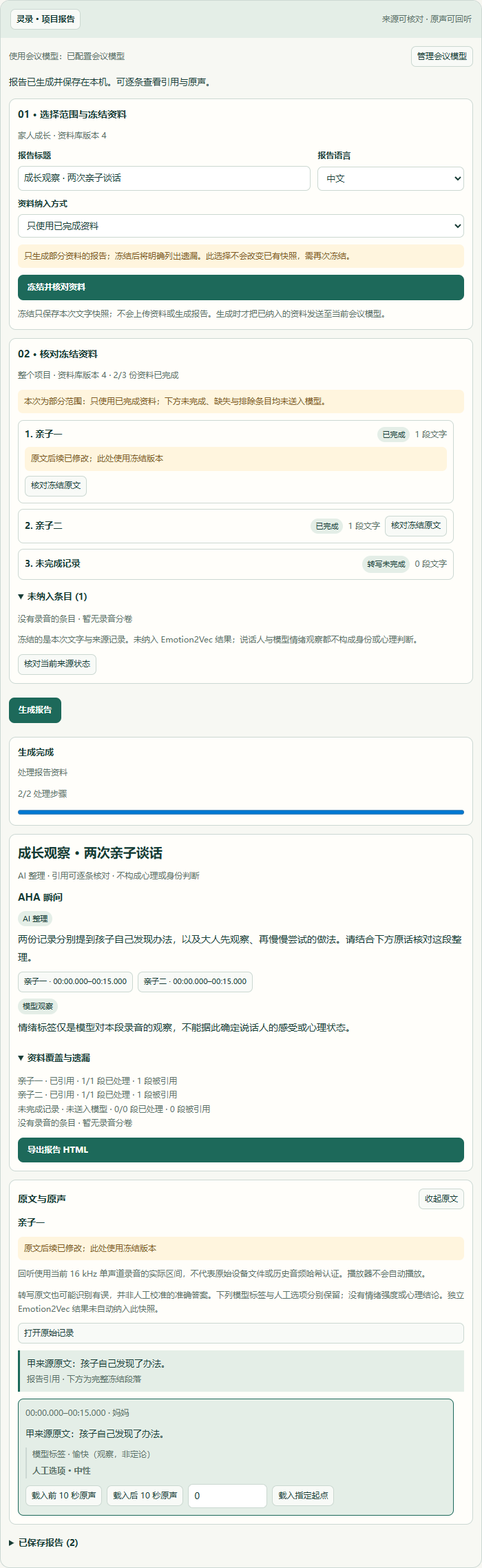
Task: Open citation 亲子一 · 00:00.000–00:15.000
Action: [75, 981]
